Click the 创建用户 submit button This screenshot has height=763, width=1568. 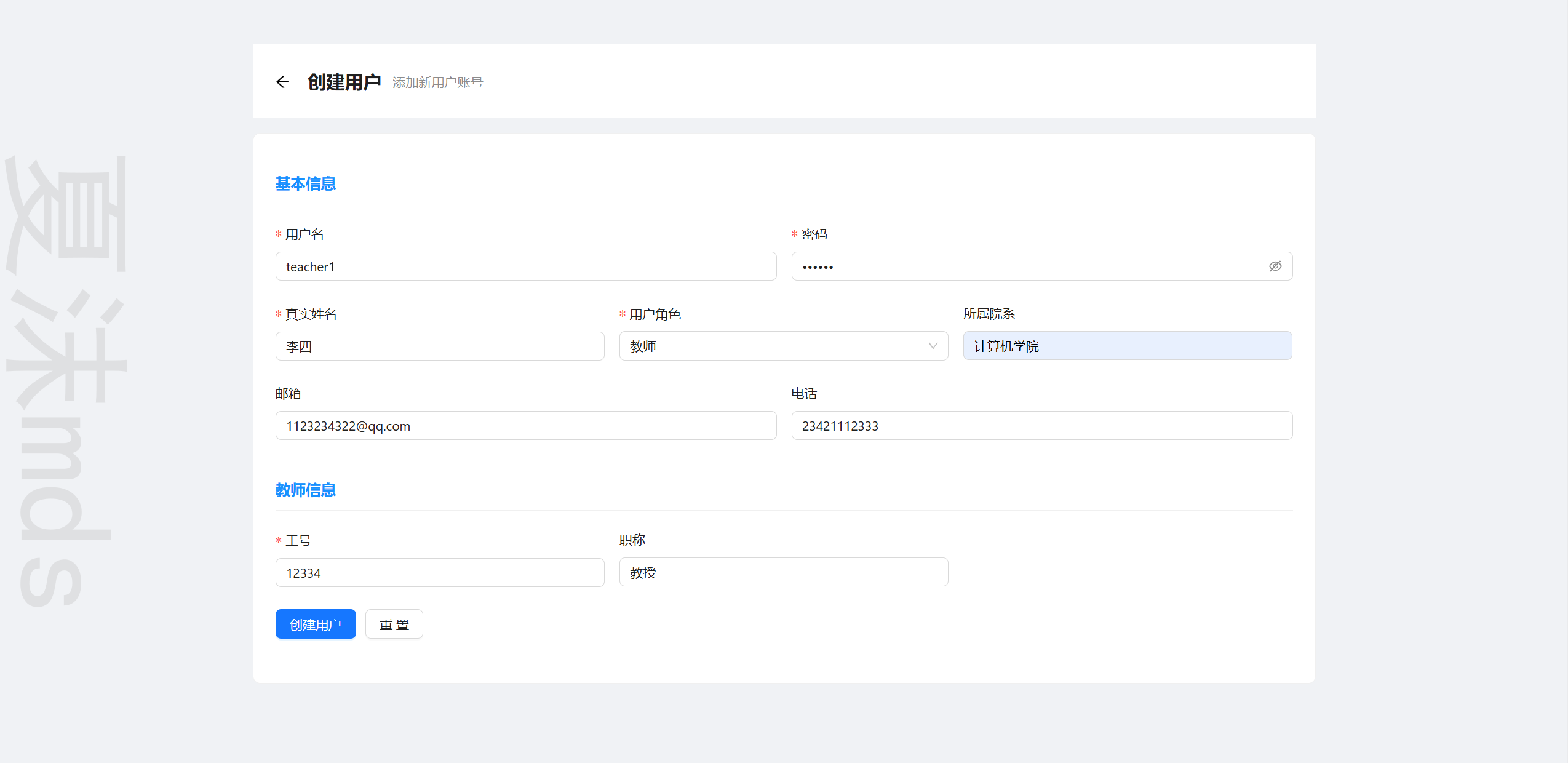(x=315, y=625)
